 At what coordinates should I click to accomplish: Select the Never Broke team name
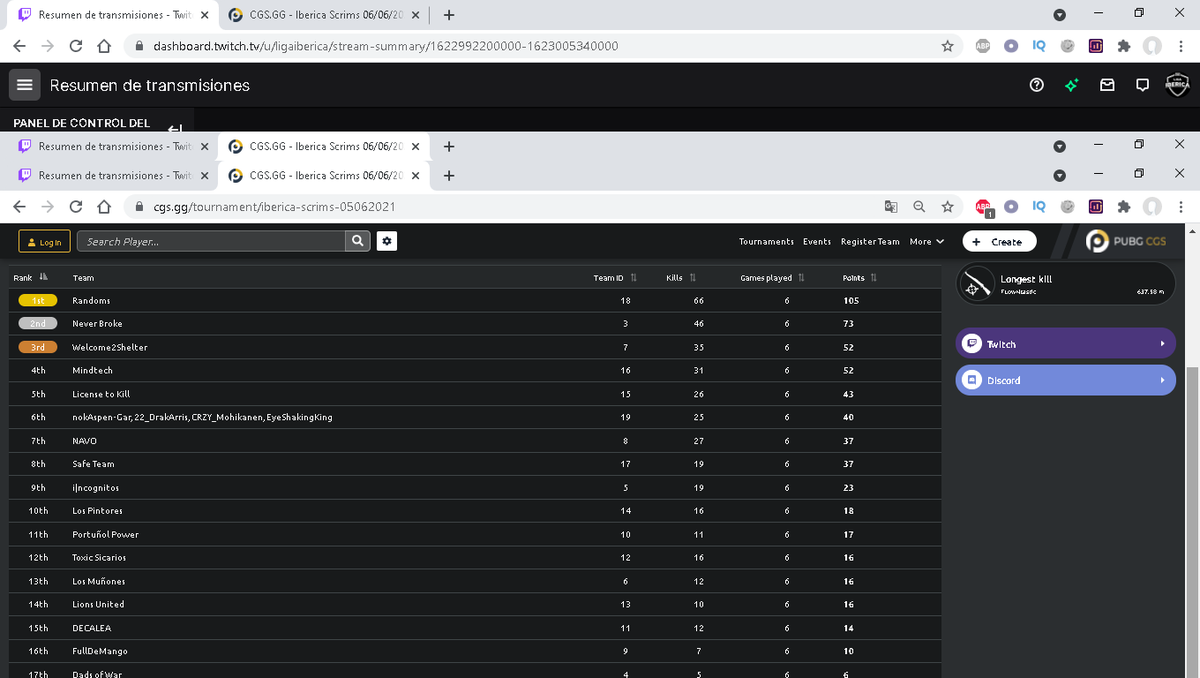[97, 323]
